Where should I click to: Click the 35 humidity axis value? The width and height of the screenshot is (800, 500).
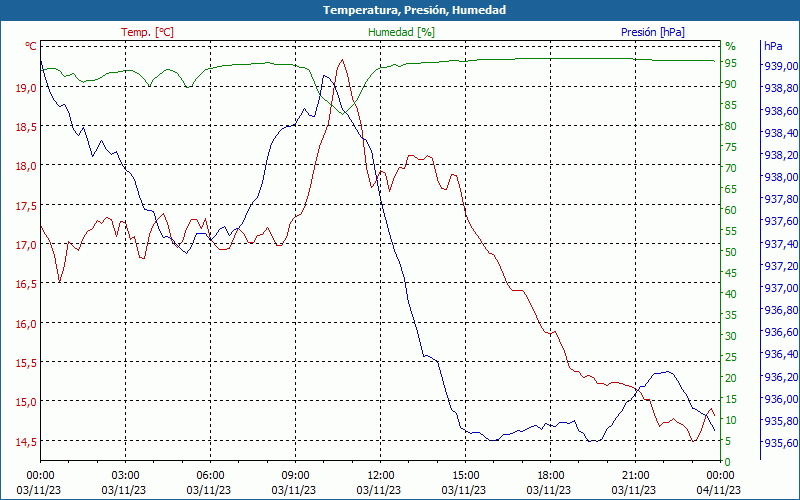coord(731,315)
